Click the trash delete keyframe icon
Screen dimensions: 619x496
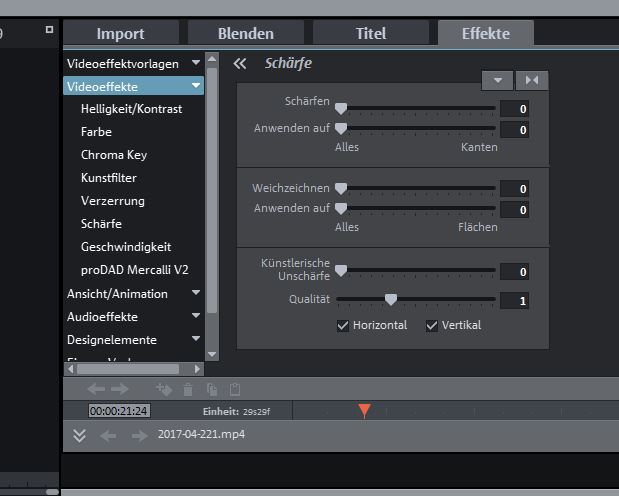[x=188, y=389]
